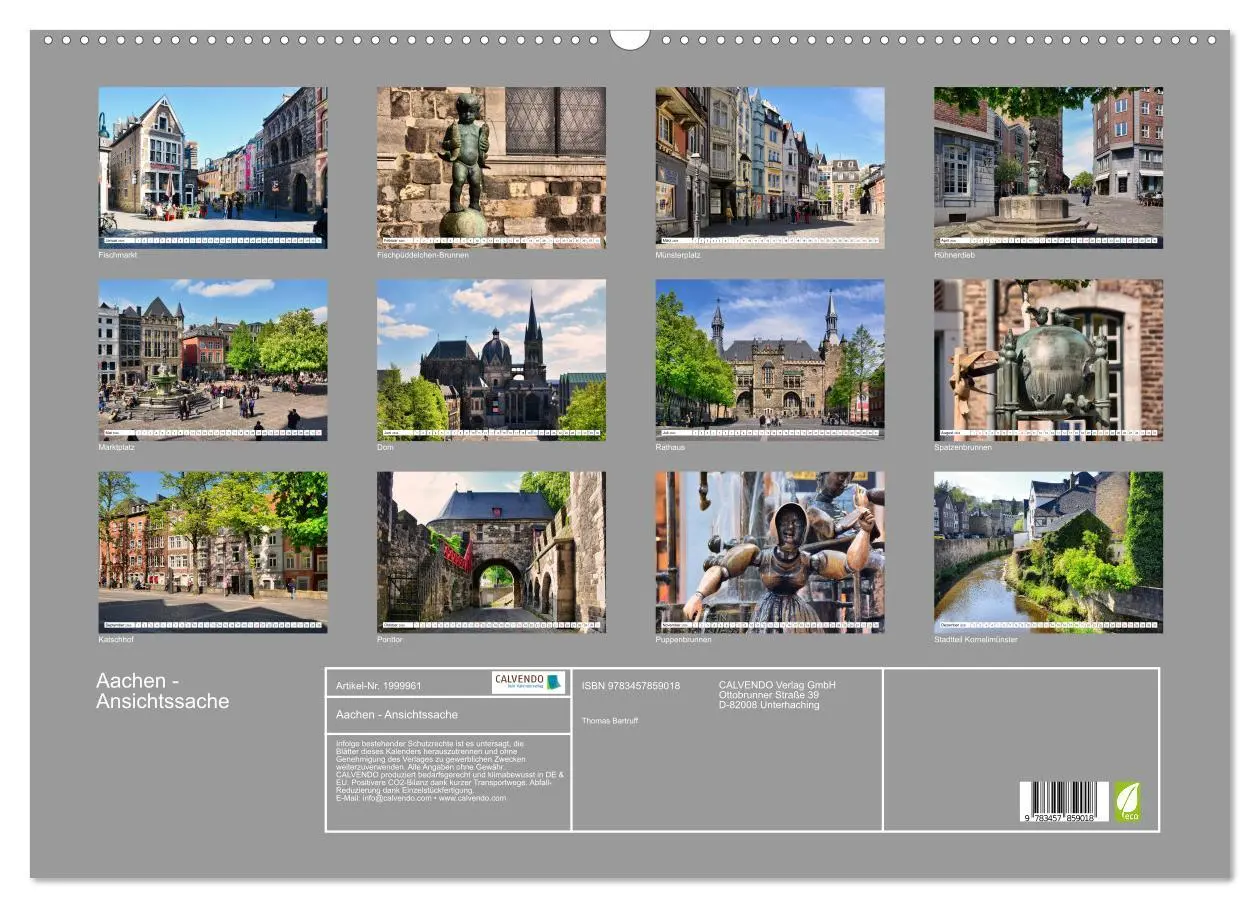
Task: Click the Spatzenbrunnen thumbnail
Action: tap(1045, 360)
